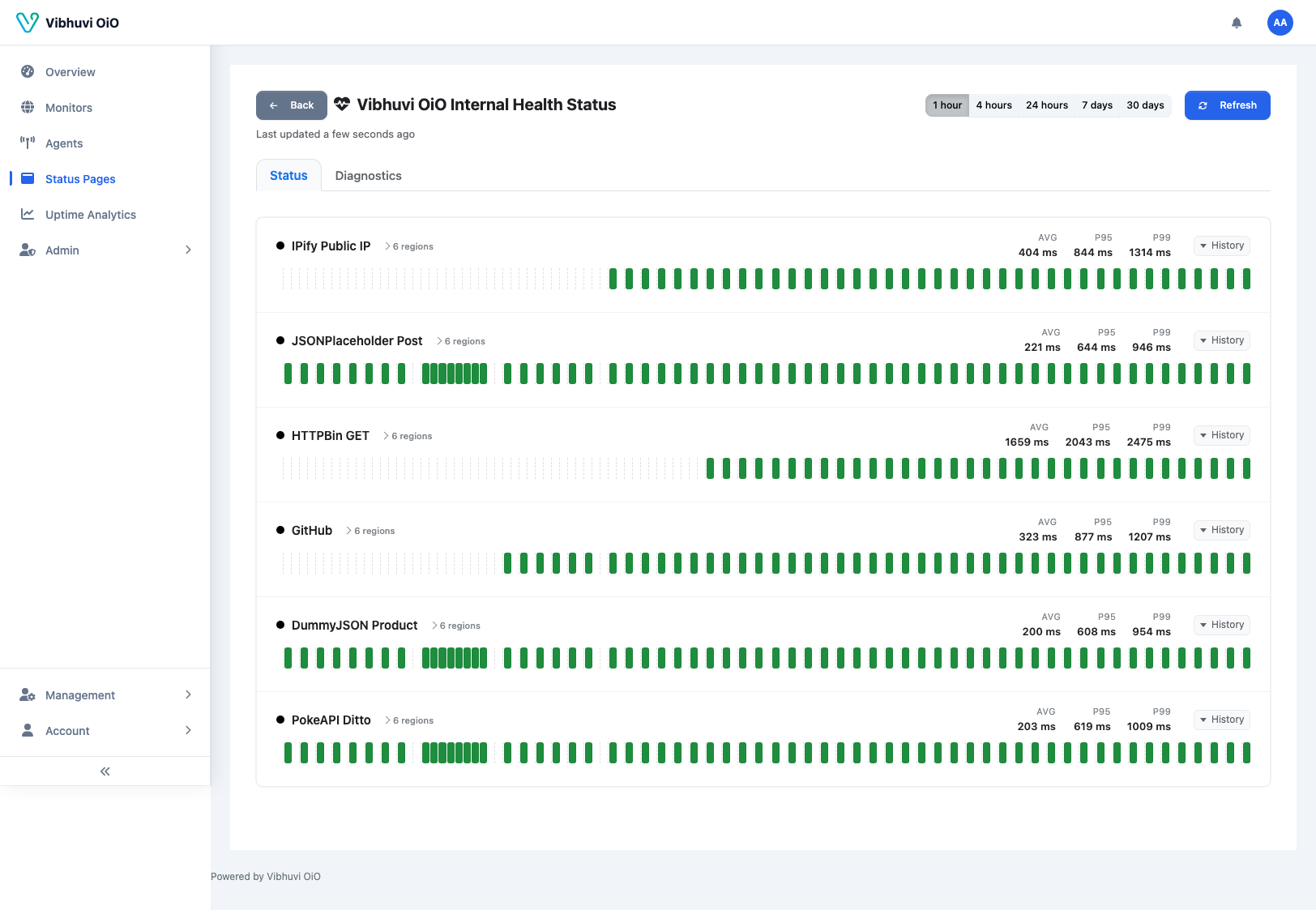Click the status dot for GitHub
The image size is (1316, 910).
point(280,530)
